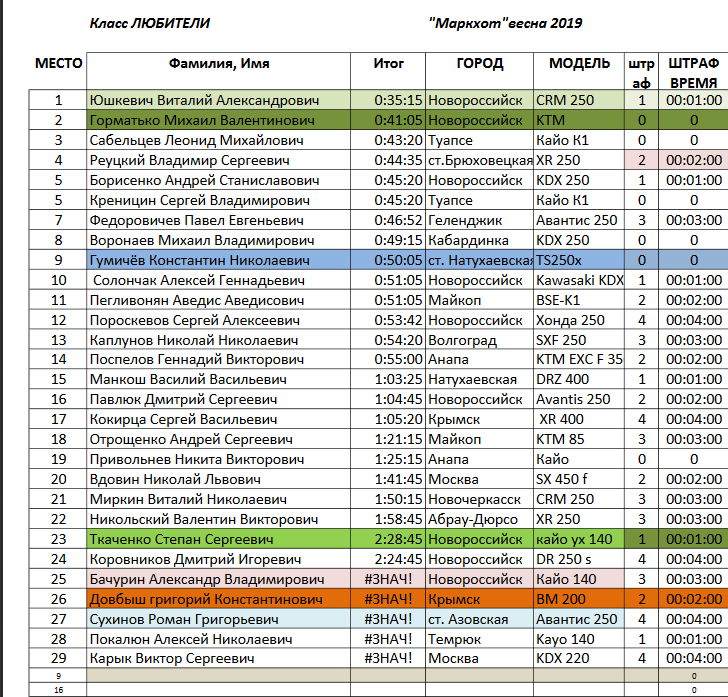The height and width of the screenshot is (697, 728).
Task: Click the "Маркхот" весна 2019 heading
Action: point(506,23)
